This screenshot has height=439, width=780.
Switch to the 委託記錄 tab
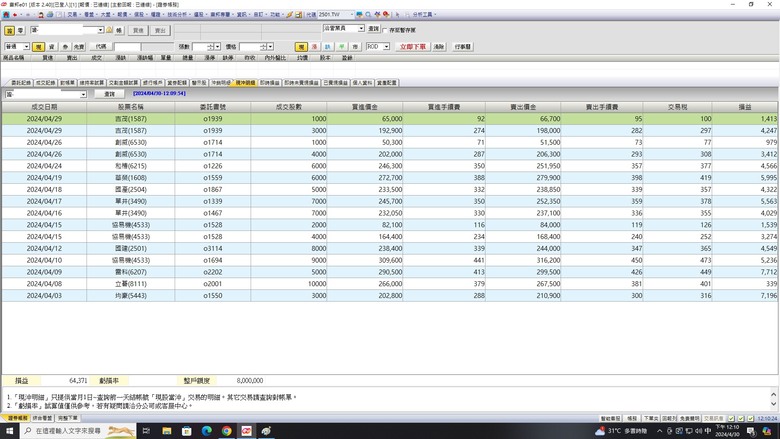[x=21, y=83]
